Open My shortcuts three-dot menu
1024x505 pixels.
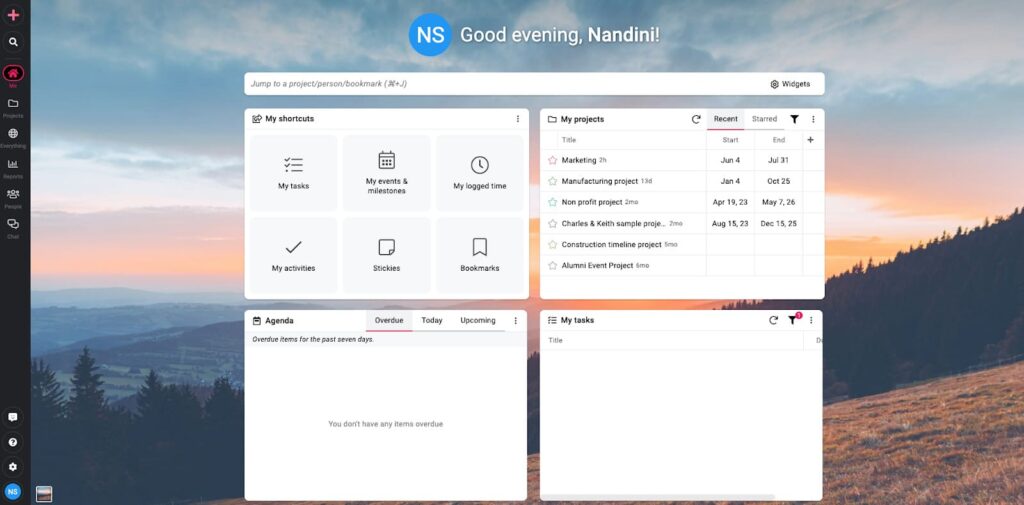click(518, 119)
